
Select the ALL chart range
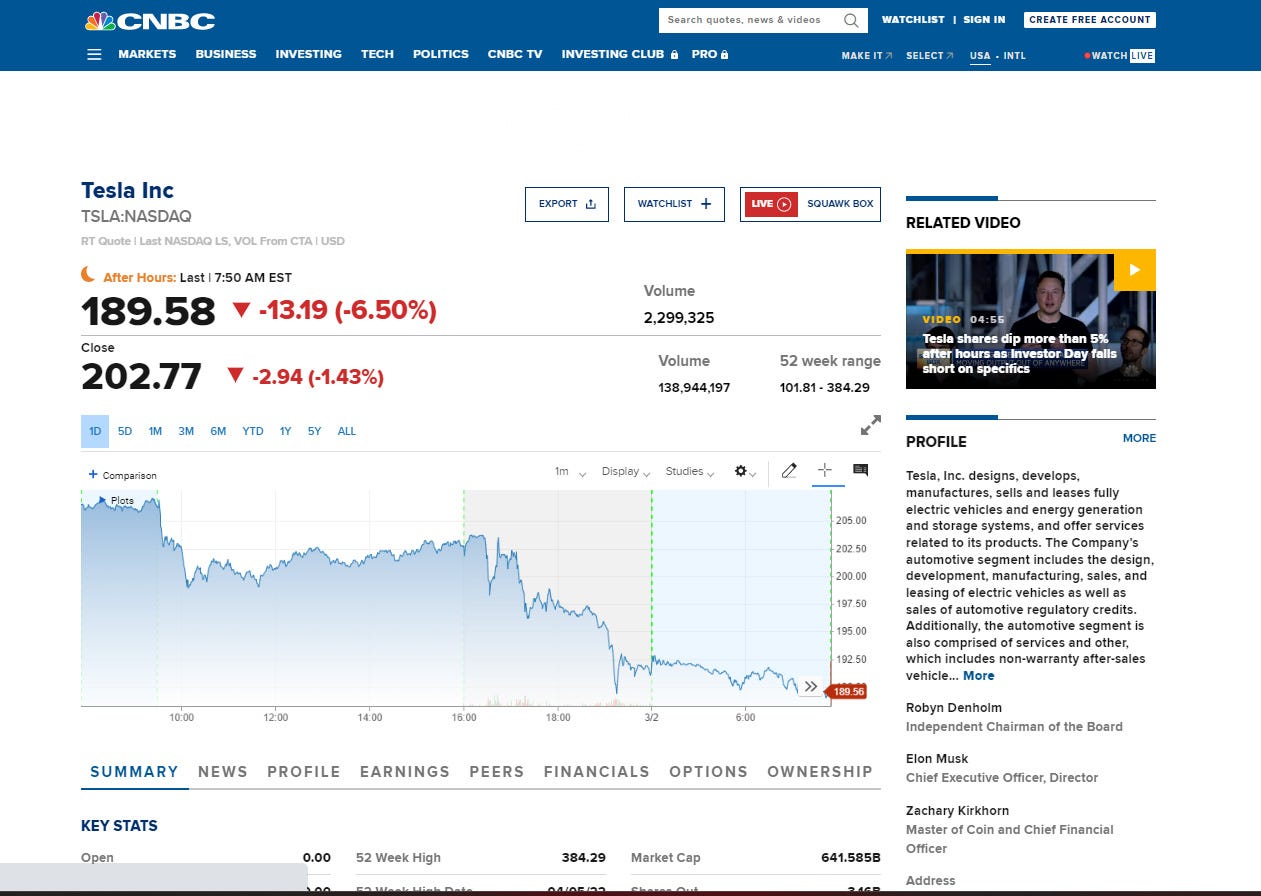pos(346,432)
